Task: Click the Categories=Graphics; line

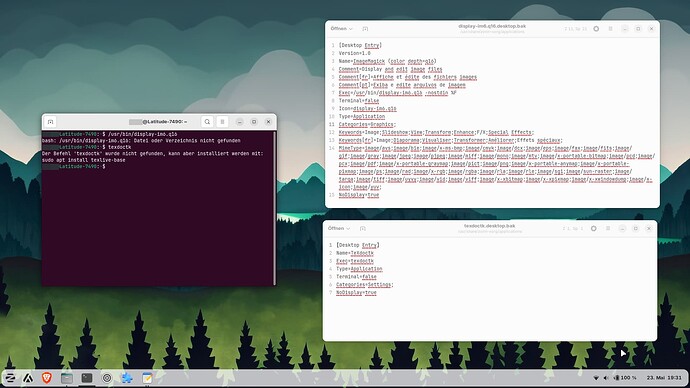Action: pos(367,124)
